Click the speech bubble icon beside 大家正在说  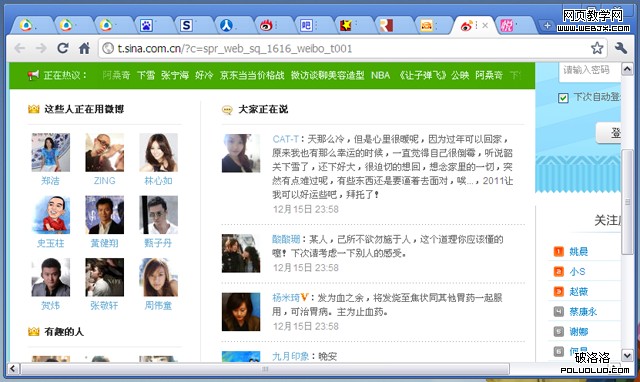(x=227, y=109)
